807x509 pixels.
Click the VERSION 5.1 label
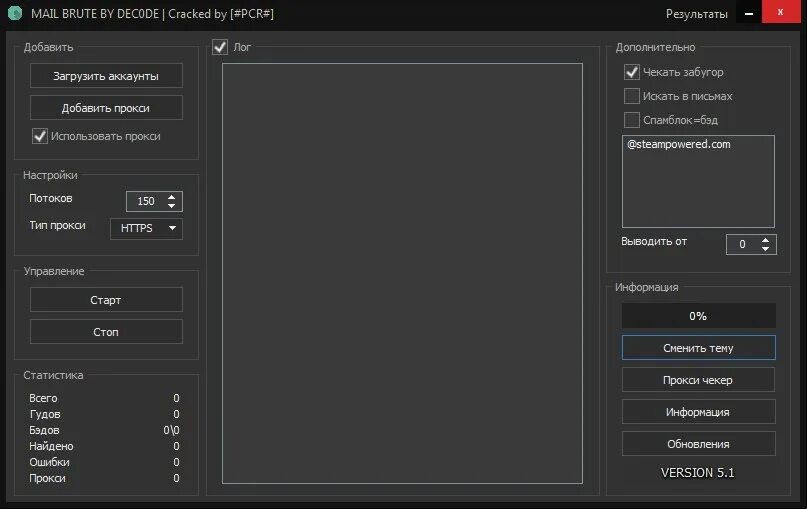[697, 472]
